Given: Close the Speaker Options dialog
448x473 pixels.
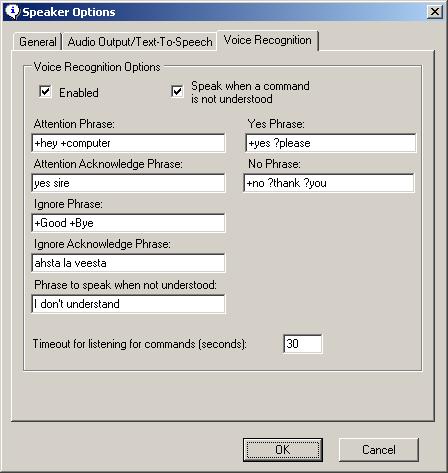Looking at the screenshot, I should pyautogui.click(x=435, y=12).
